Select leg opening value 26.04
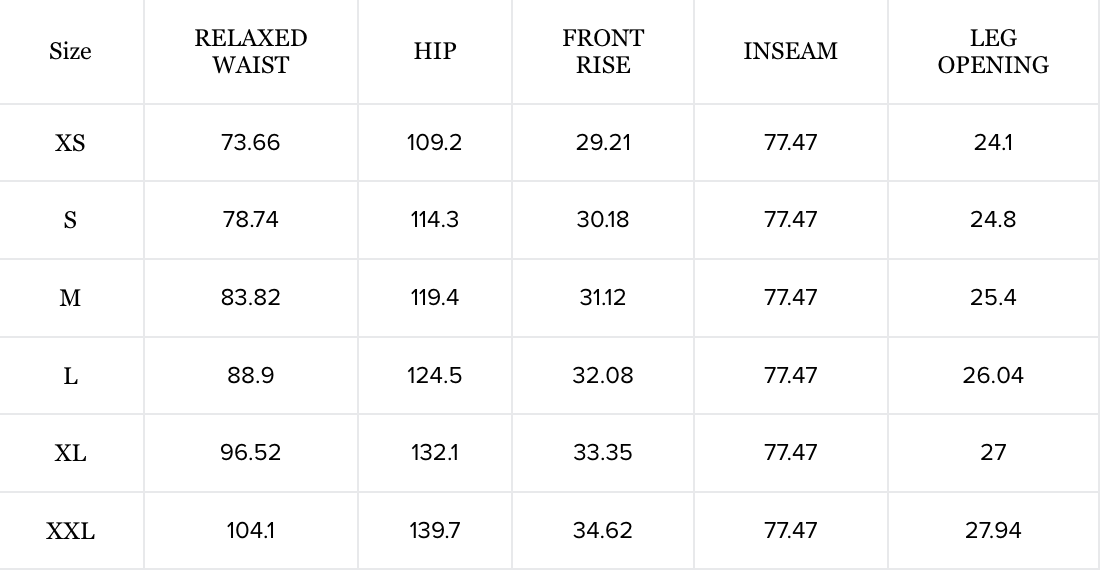Screen dimensions: 1100x570 [993, 376]
